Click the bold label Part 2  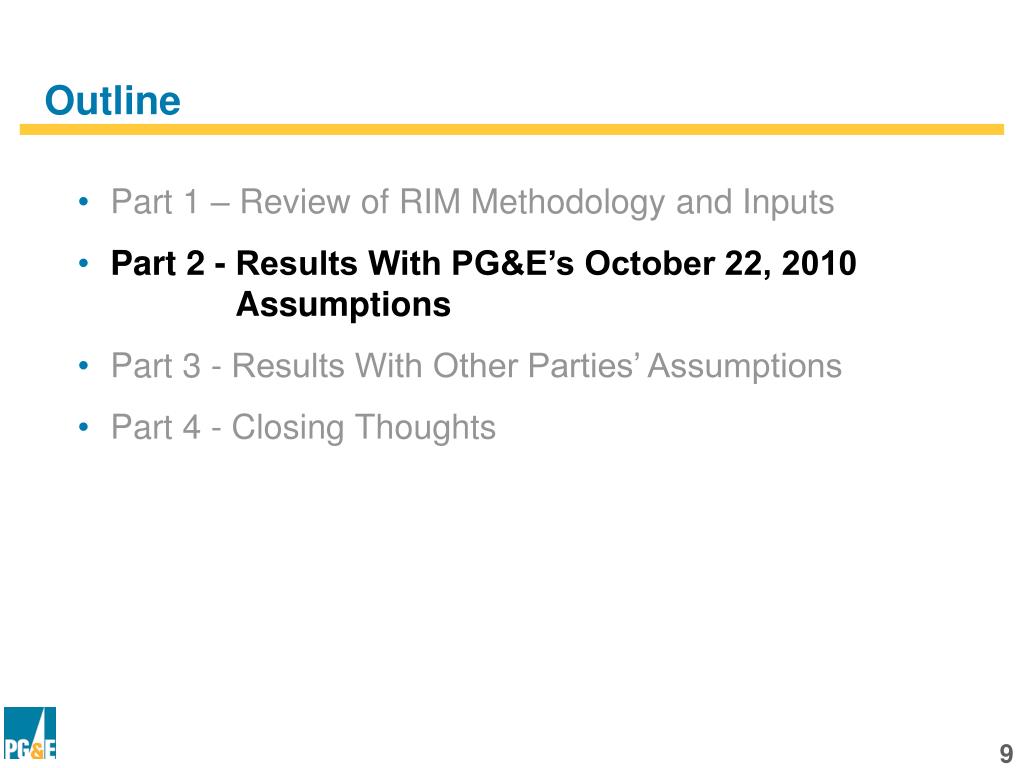click(x=157, y=264)
